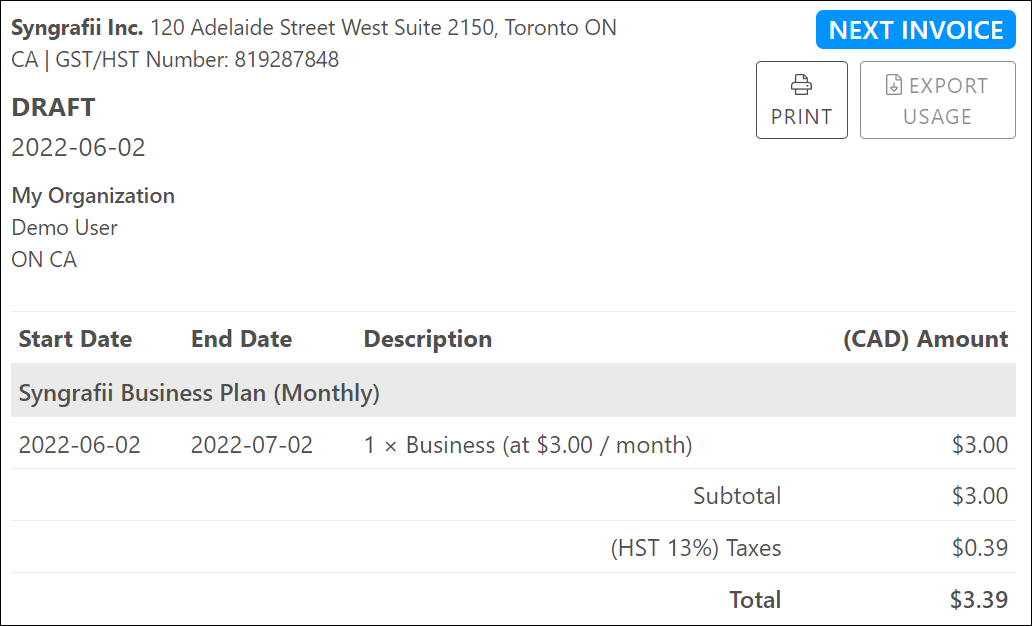Click the Syngrafii Inc. company name

pyautogui.click(x=77, y=28)
